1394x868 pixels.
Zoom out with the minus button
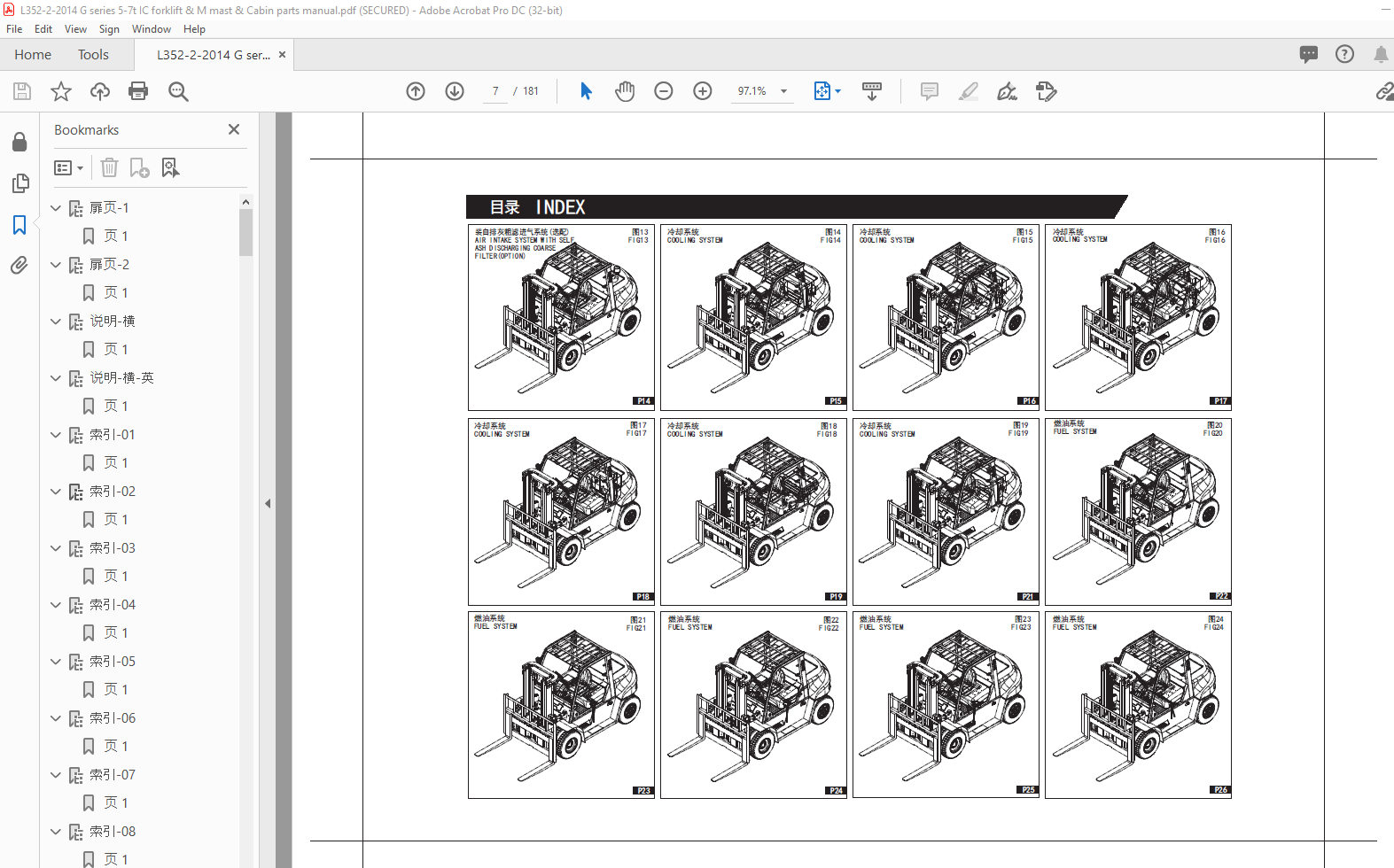point(664,91)
